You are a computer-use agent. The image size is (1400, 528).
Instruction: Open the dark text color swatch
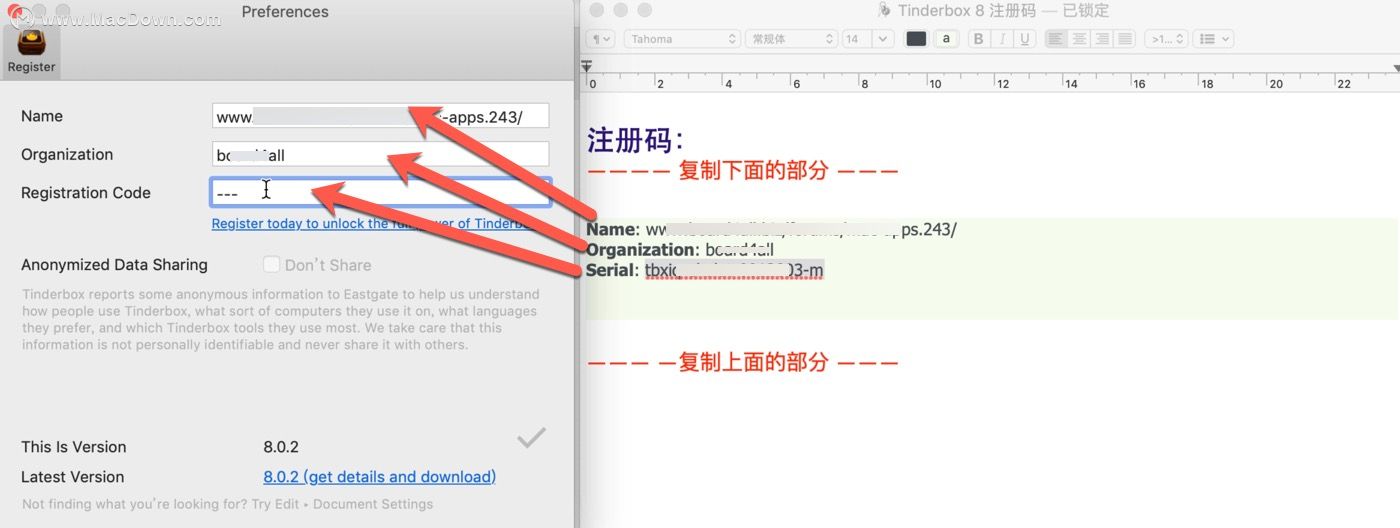pyautogui.click(x=916, y=39)
